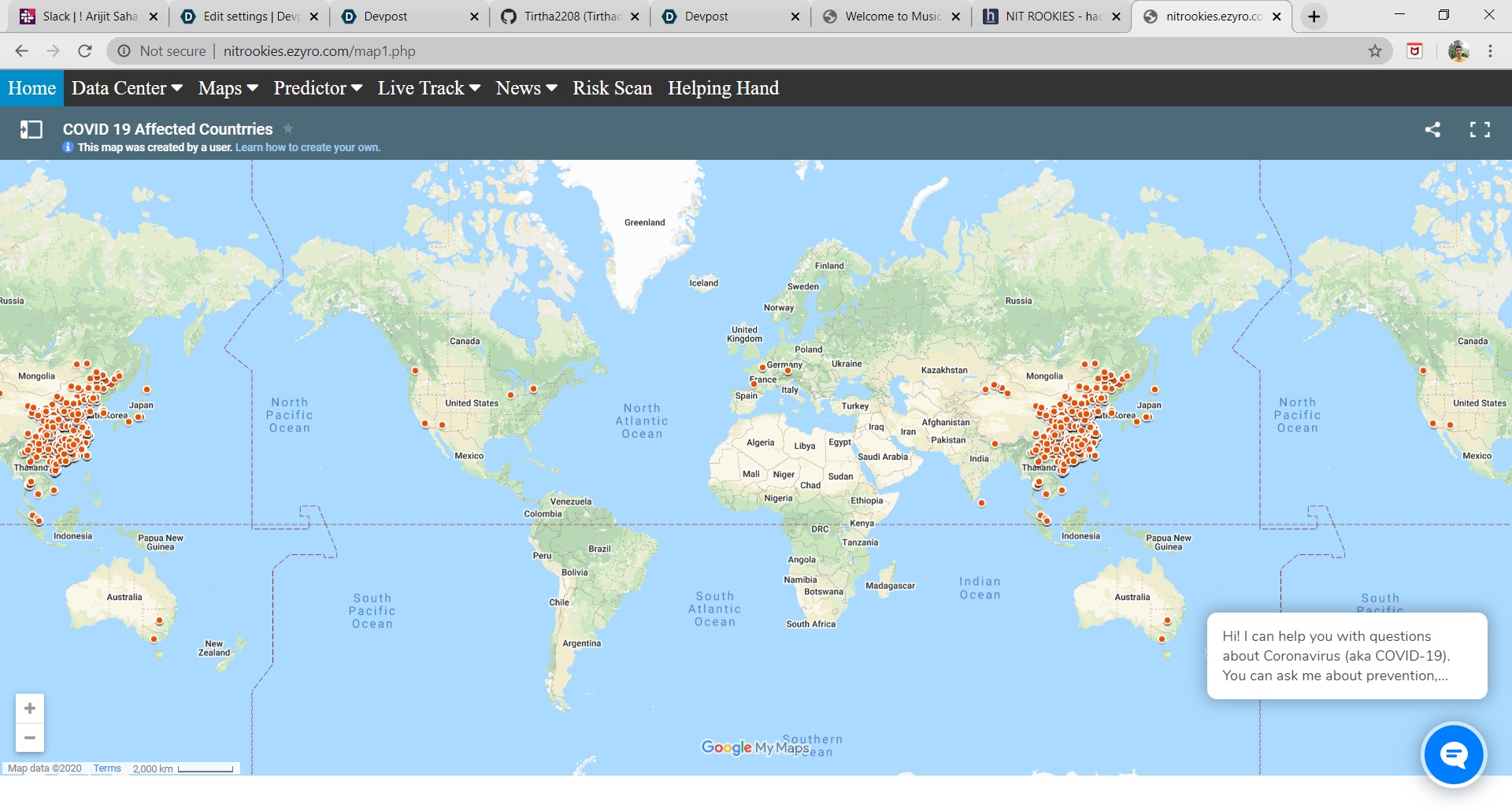
Task: Zoom in the map with plus button
Action: click(x=30, y=709)
